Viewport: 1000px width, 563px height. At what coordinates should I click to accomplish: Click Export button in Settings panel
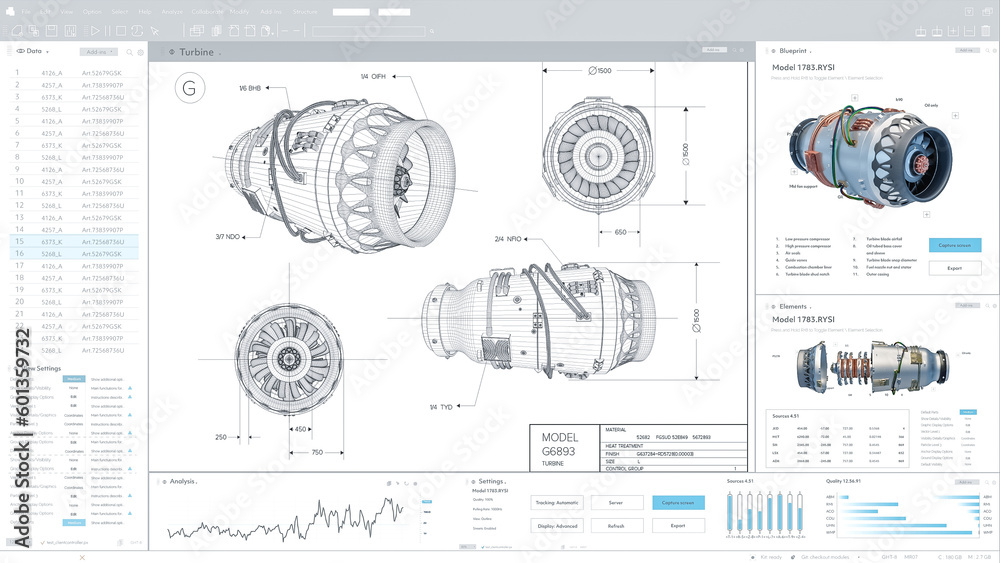(678, 526)
